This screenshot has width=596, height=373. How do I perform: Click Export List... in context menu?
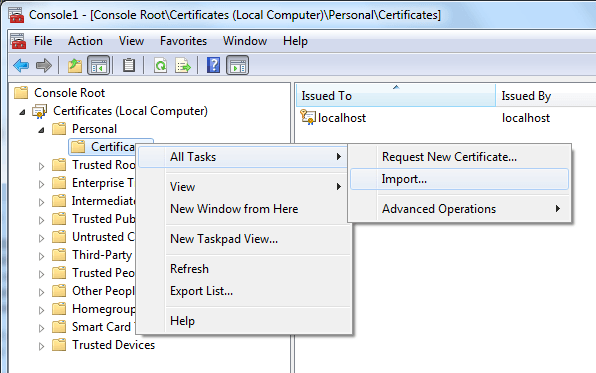[x=243, y=291]
